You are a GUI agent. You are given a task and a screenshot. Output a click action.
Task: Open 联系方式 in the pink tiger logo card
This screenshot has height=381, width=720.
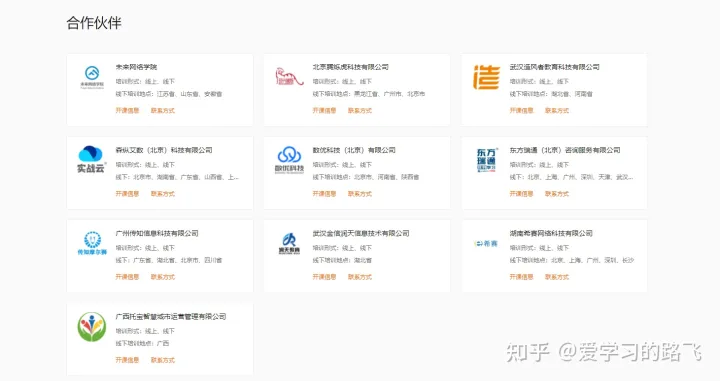click(x=360, y=111)
